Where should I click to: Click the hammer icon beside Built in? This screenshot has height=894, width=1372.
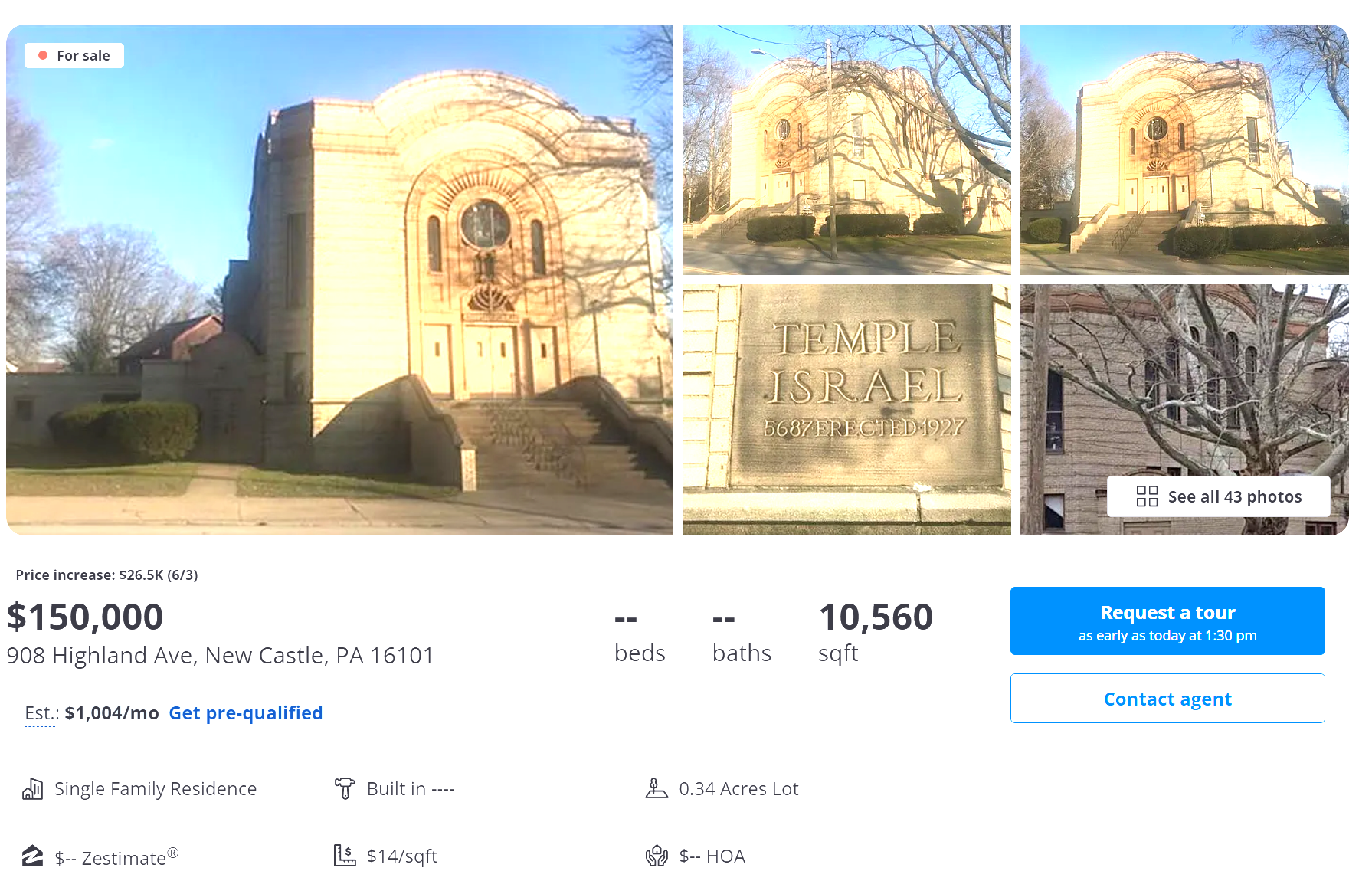click(345, 788)
